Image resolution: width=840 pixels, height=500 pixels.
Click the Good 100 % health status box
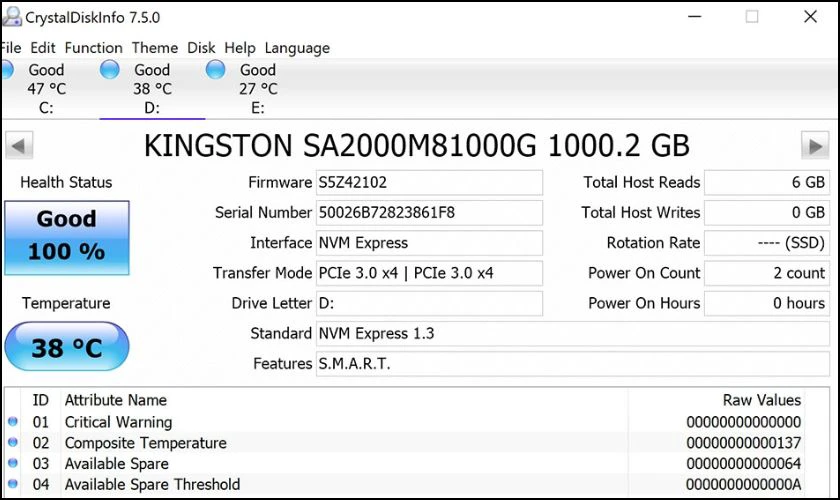[67, 238]
